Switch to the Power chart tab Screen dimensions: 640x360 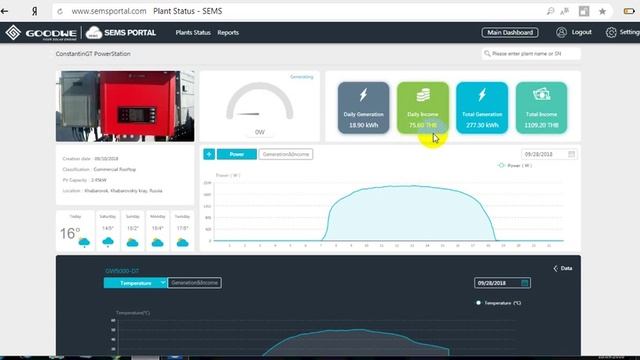(x=237, y=154)
